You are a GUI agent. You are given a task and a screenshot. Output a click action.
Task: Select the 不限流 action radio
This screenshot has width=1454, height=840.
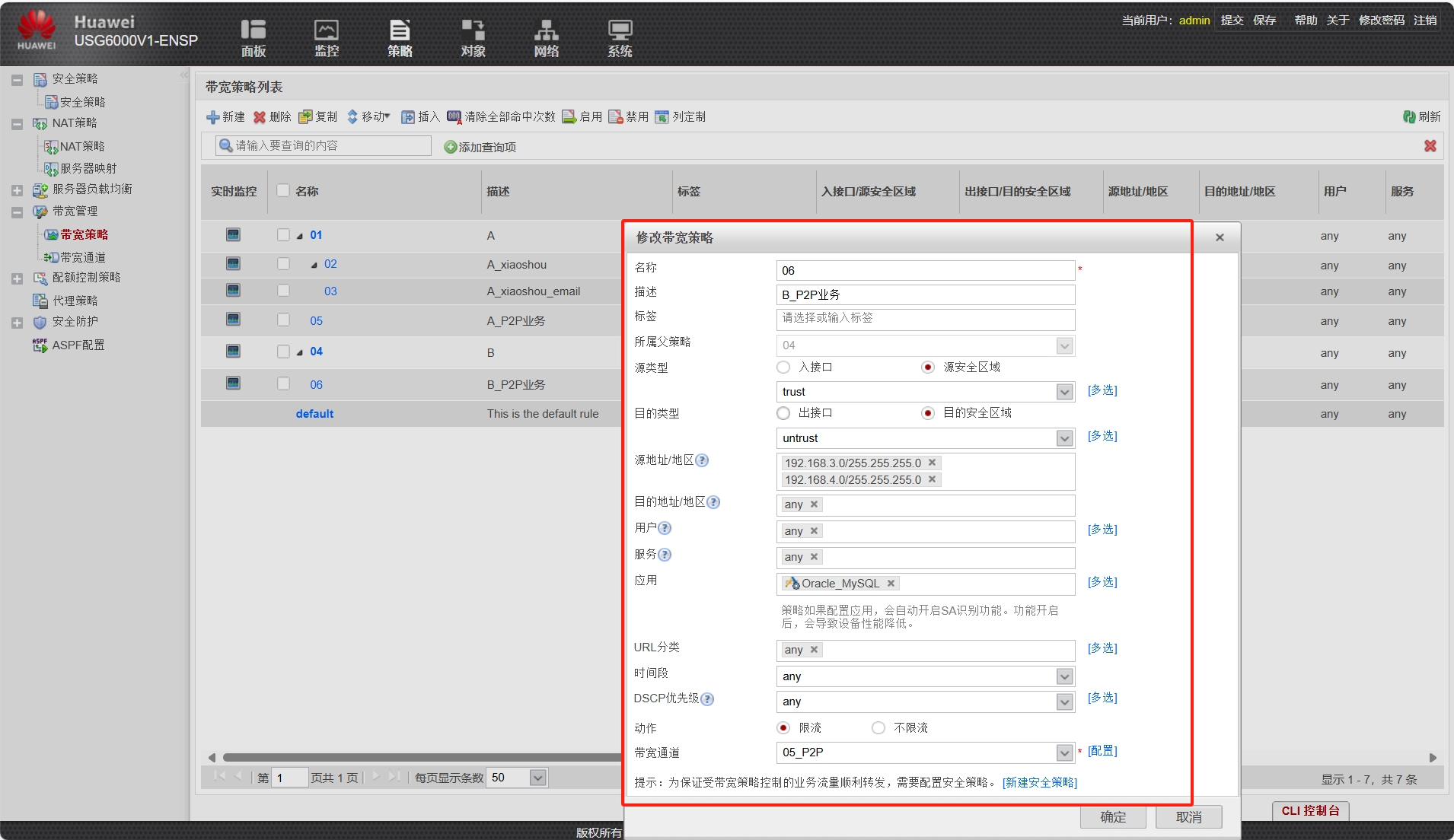coord(878,728)
